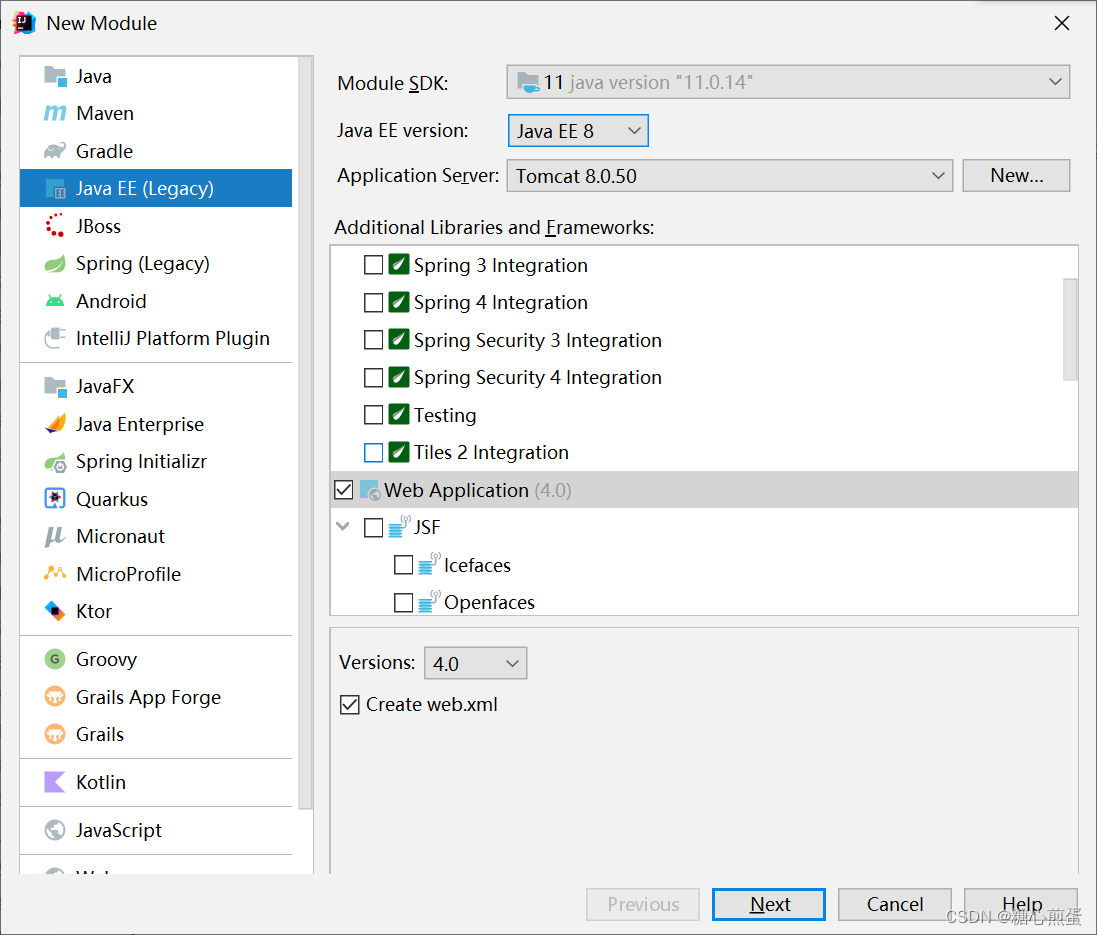Click the Quarkus icon
This screenshot has width=1097, height=935.
coord(55,498)
